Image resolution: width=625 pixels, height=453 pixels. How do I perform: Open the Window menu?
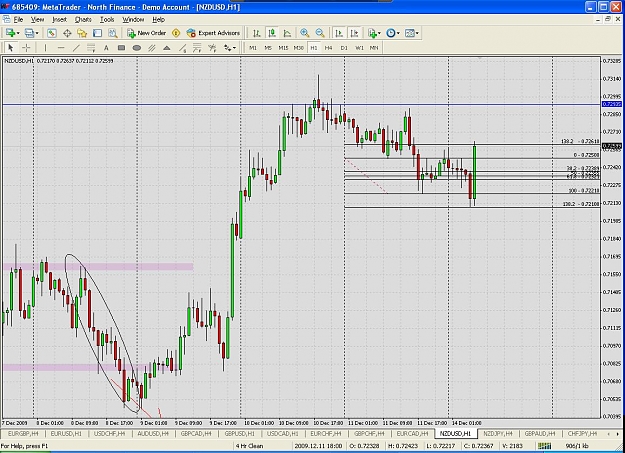point(133,19)
